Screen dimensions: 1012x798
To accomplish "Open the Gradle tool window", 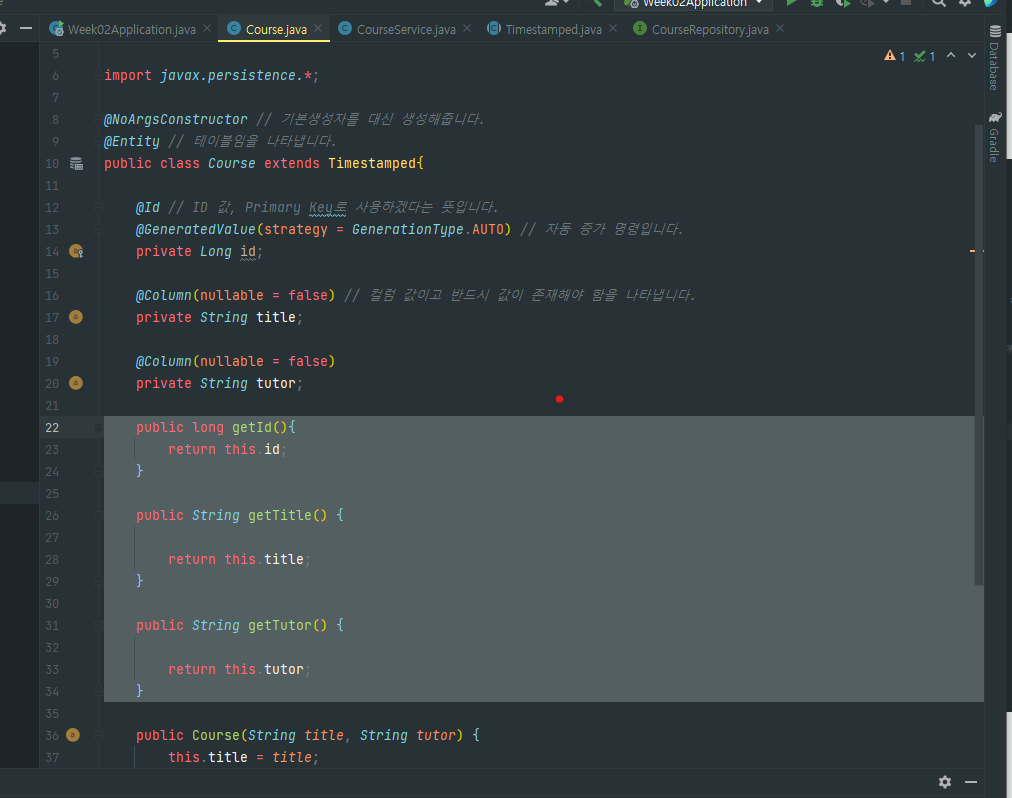I will (995, 137).
